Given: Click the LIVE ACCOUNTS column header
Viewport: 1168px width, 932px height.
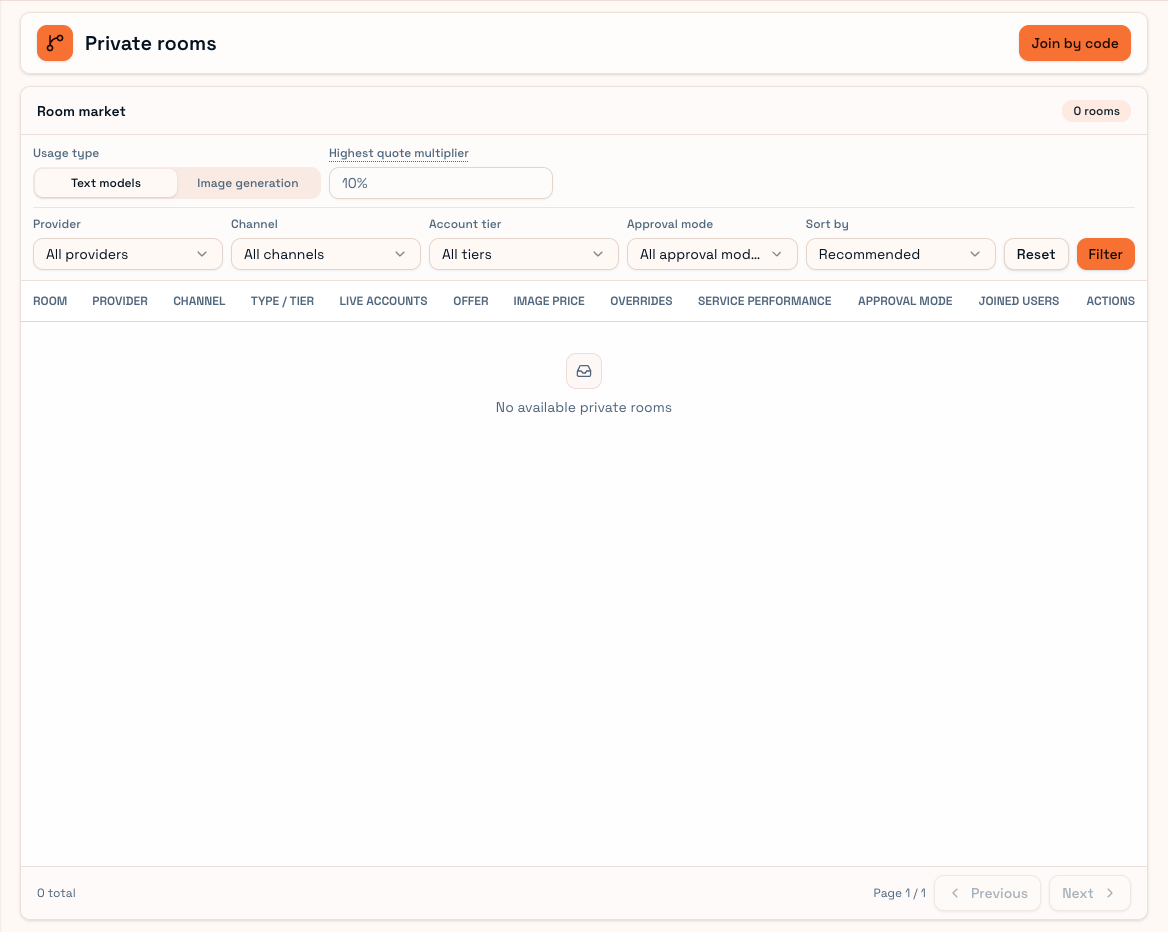Looking at the screenshot, I should 384,301.
